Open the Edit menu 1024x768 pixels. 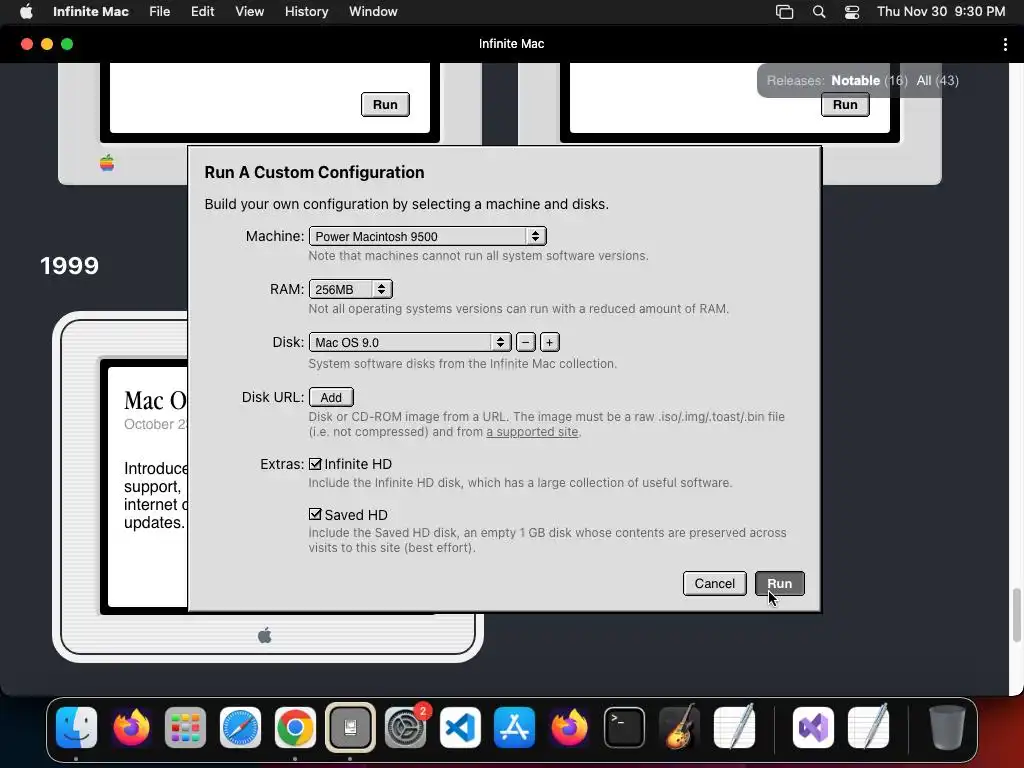tap(202, 11)
